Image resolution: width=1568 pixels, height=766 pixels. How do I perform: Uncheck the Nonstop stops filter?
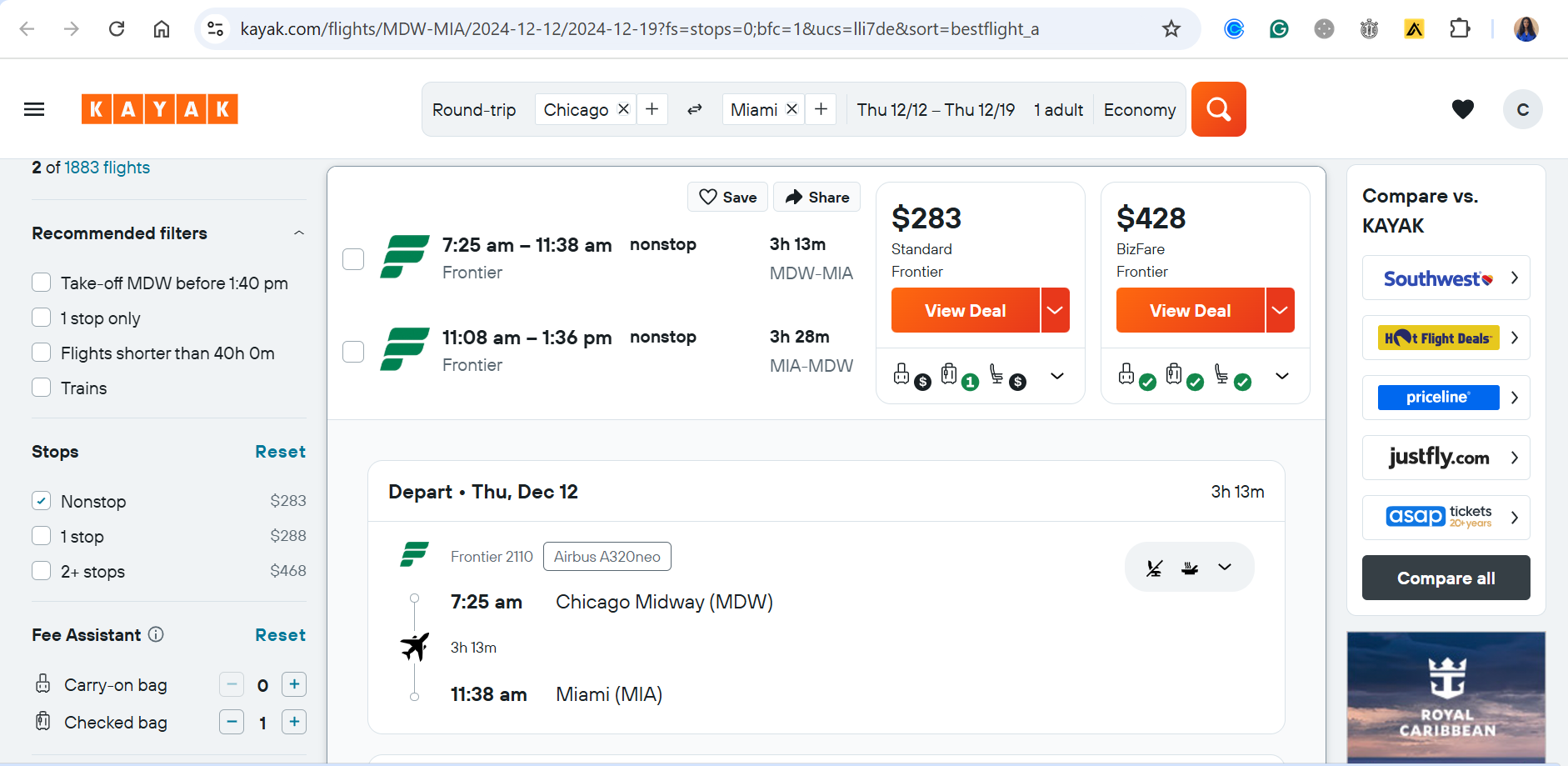(x=42, y=501)
